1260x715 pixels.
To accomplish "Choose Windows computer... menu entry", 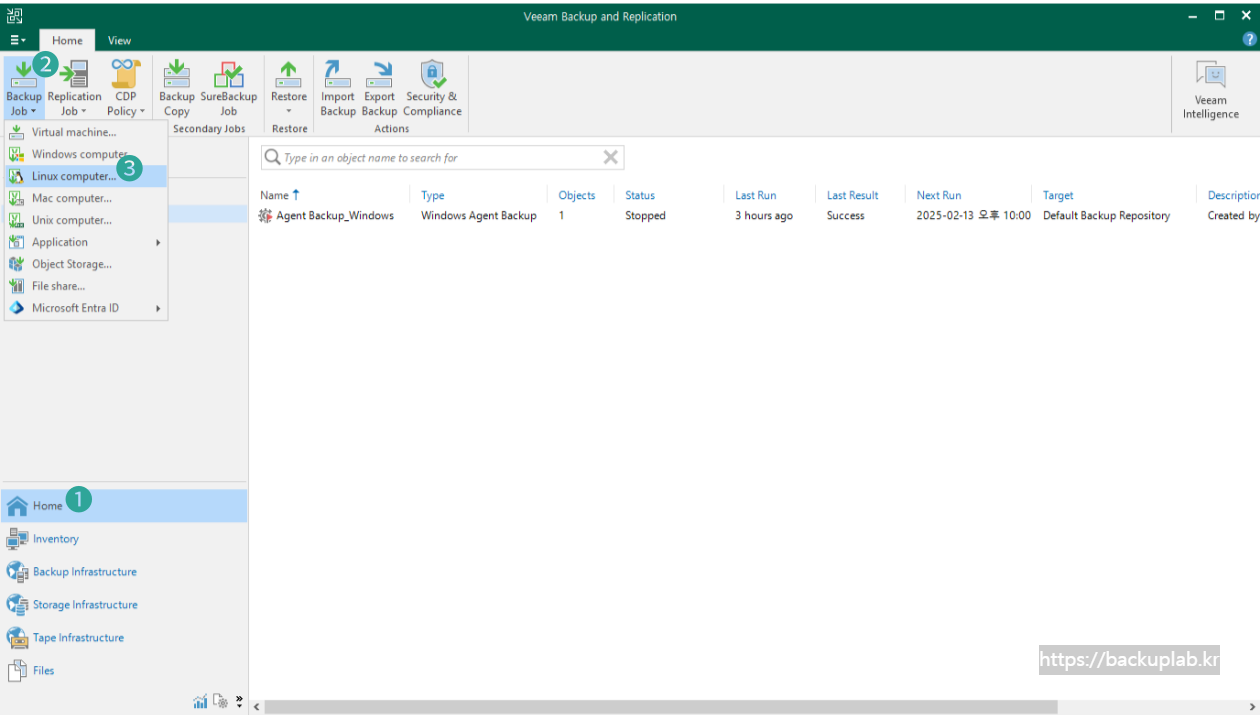I will click(x=86, y=154).
